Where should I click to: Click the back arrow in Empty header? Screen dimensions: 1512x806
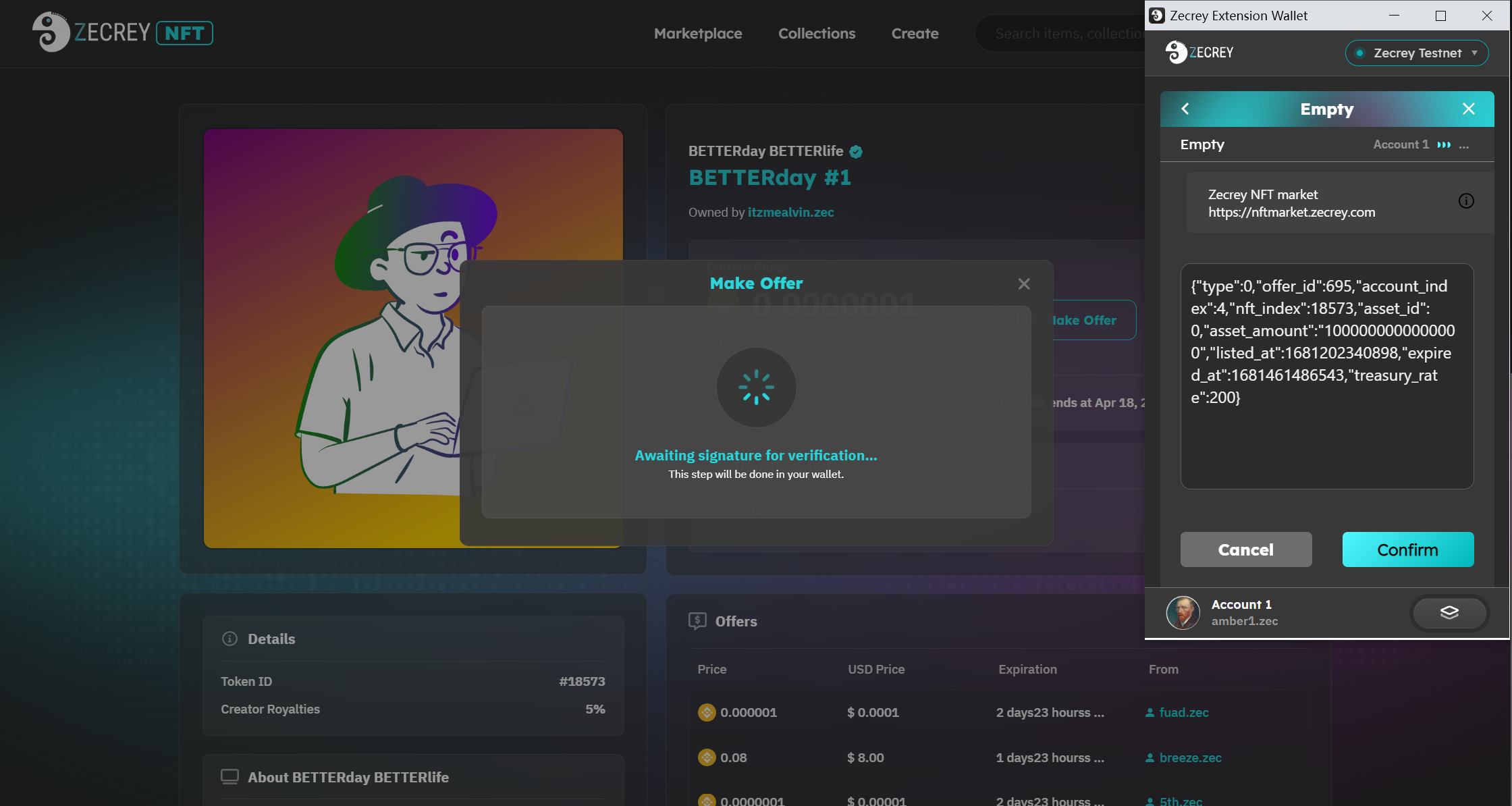click(x=1185, y=109)
